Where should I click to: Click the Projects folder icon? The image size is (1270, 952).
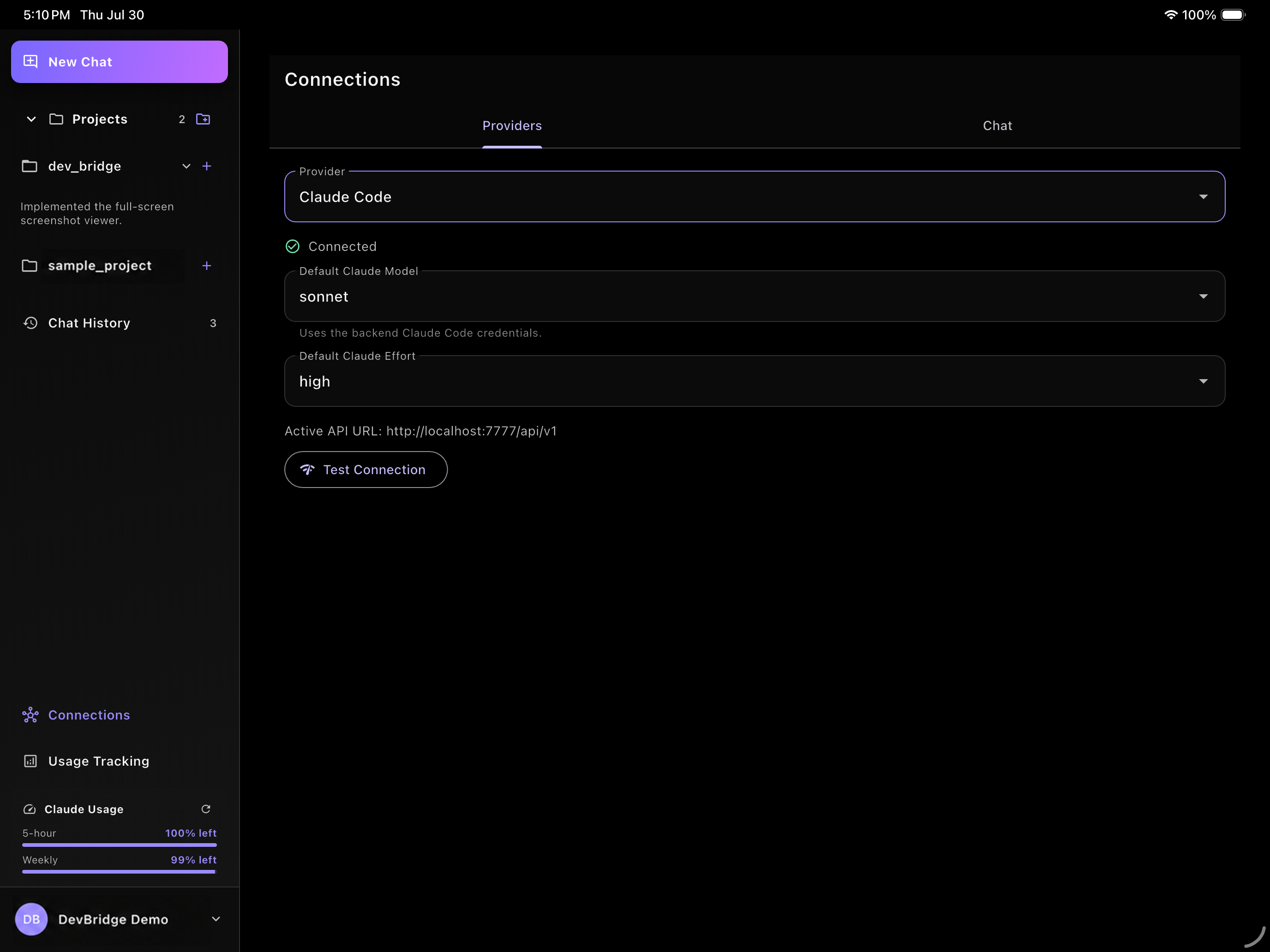[56, 119]
